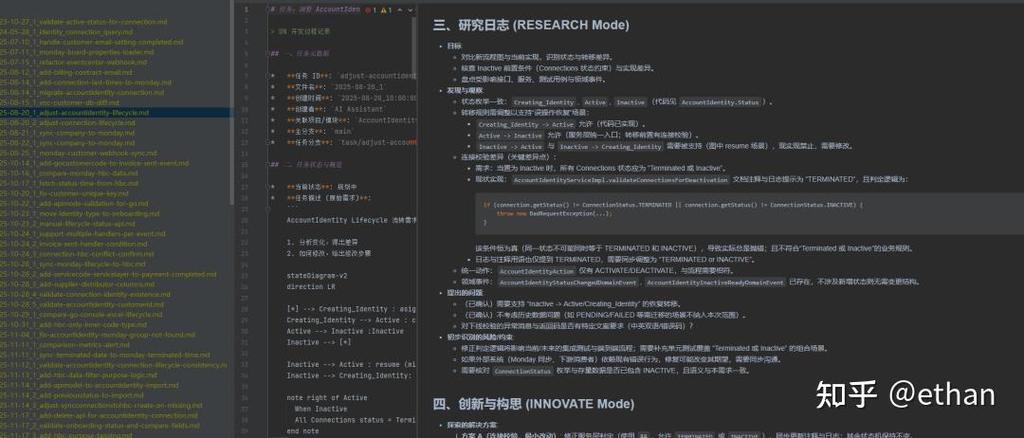Open adjust-connection-lifecycle.md file

click(68, 123)
